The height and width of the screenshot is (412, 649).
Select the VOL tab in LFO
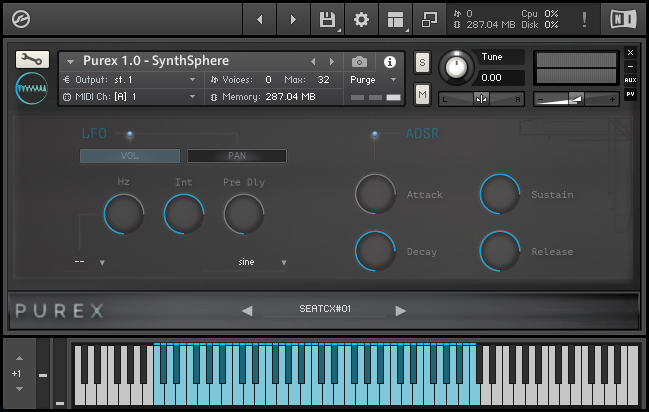coord(130,156)
